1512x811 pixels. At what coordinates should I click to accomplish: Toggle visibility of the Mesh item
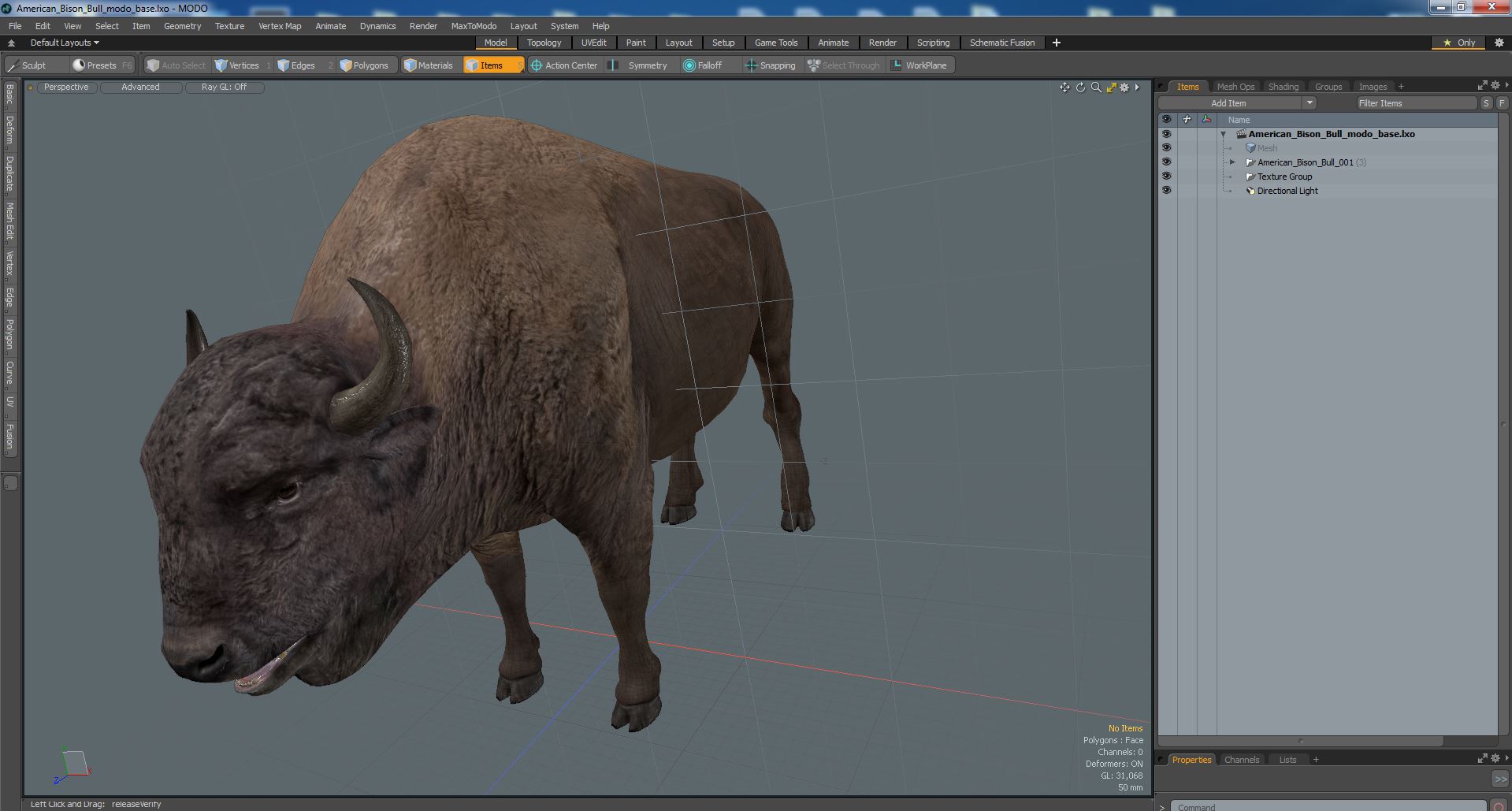coord(1166,148)
